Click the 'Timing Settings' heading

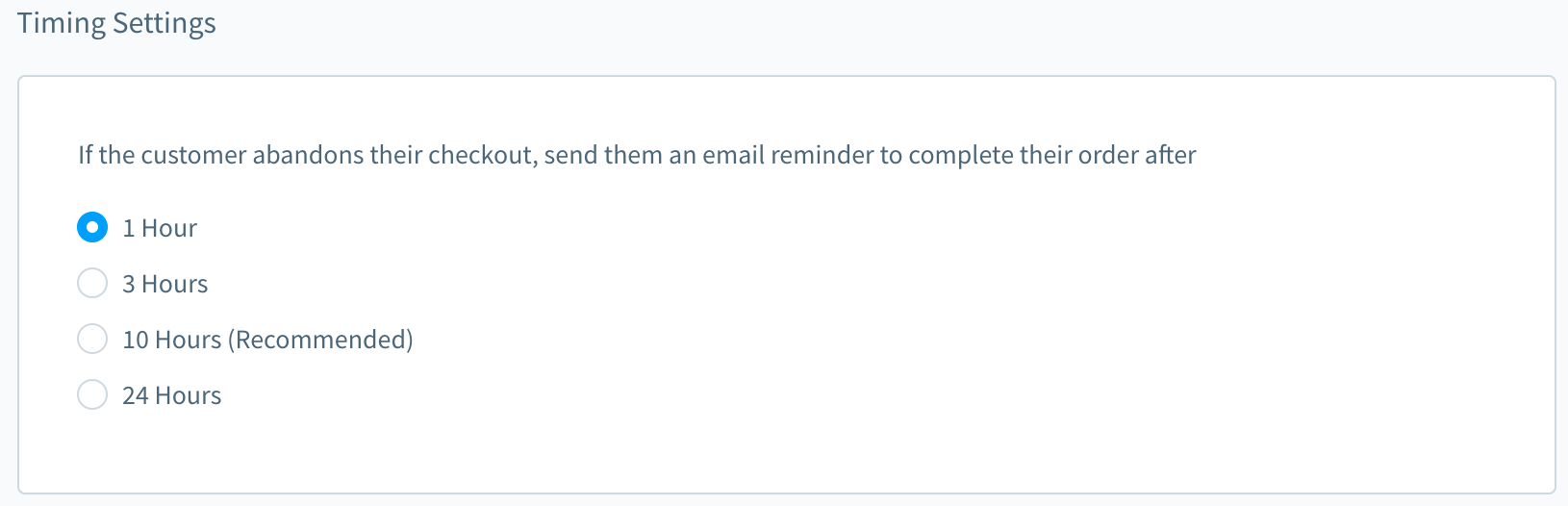[x=116, y=23]
